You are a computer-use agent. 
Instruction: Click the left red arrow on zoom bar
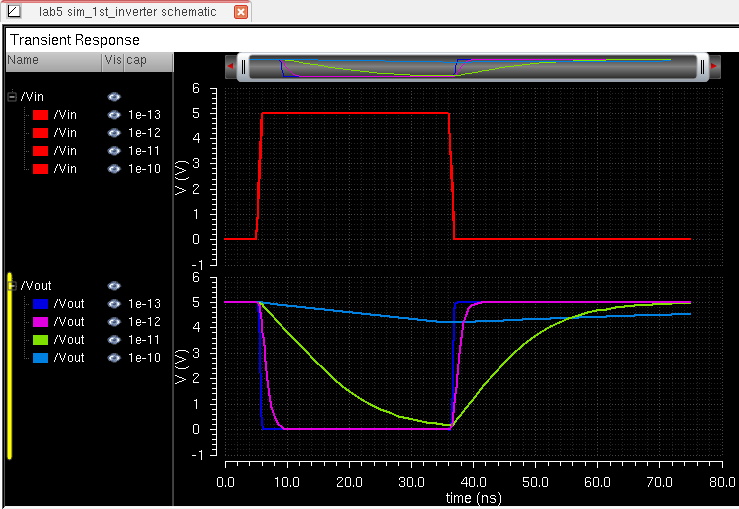coord(232,66)
